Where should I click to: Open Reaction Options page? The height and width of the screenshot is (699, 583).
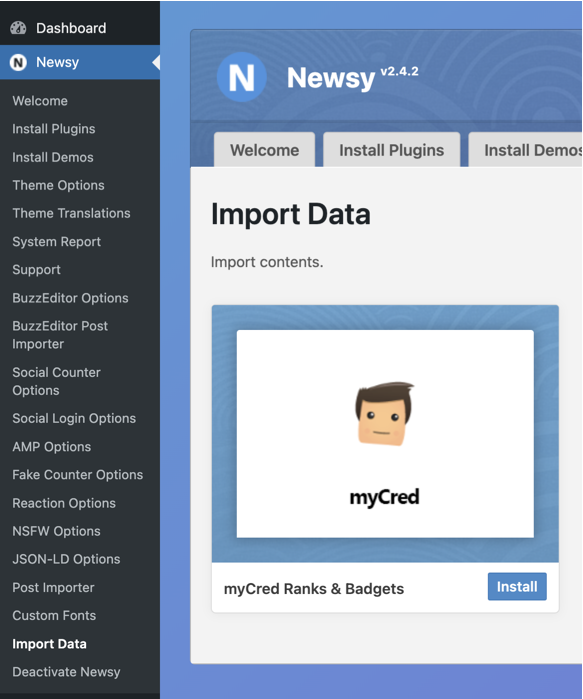point(64,503)
